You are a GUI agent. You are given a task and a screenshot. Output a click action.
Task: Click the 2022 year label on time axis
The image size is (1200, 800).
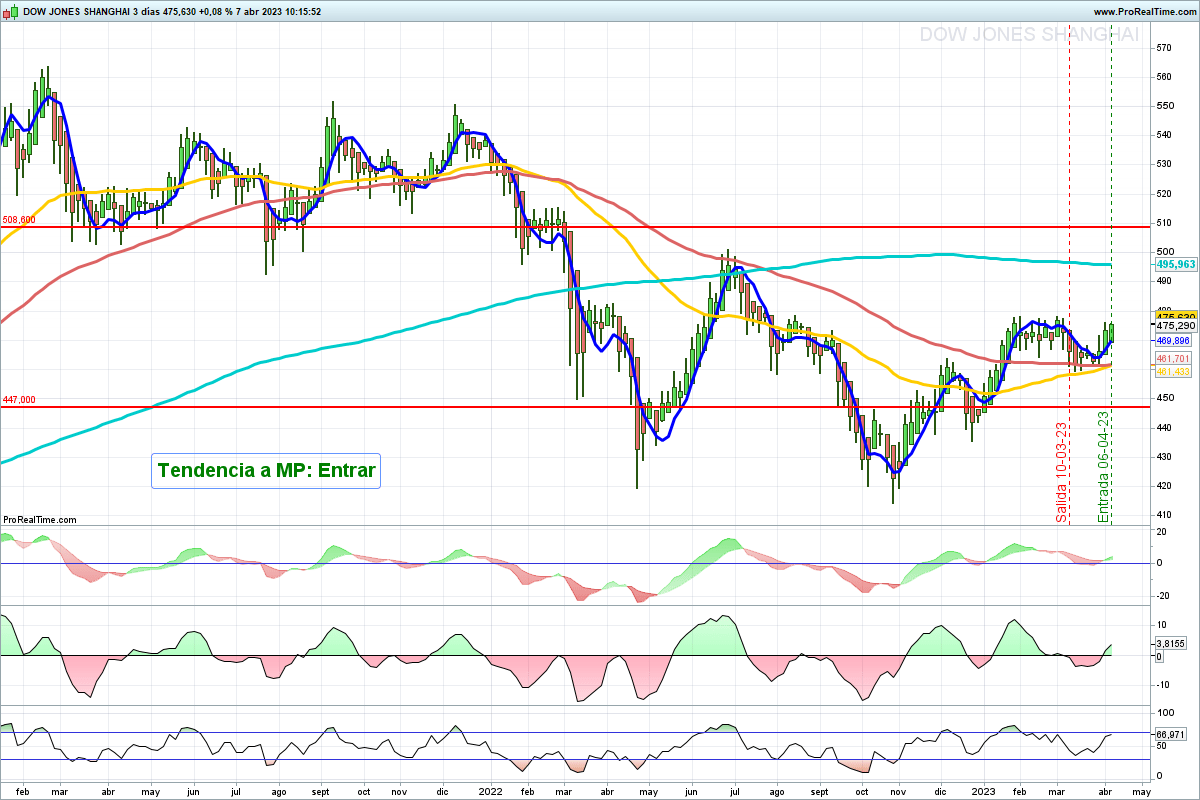click(x=489, y=791)
